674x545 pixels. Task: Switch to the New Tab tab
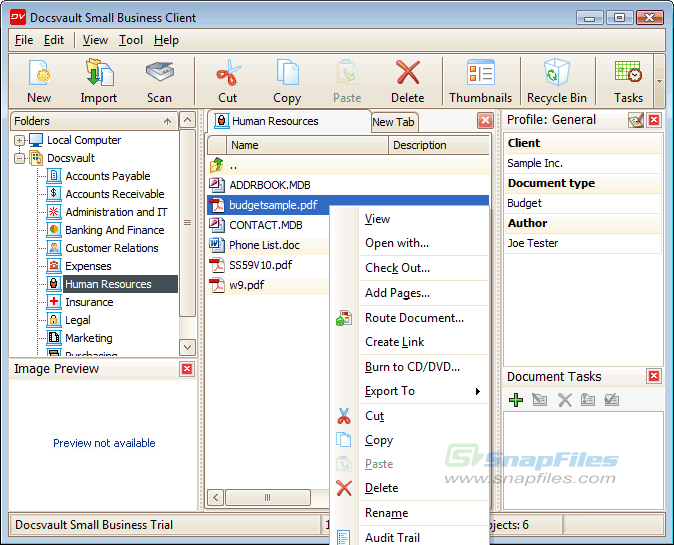[x=393, y=122]
